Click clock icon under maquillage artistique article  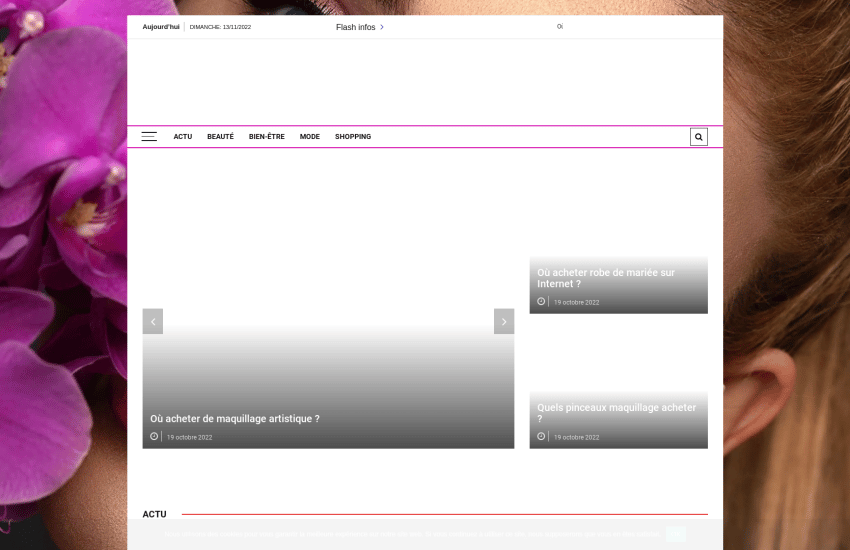[154, 436]
